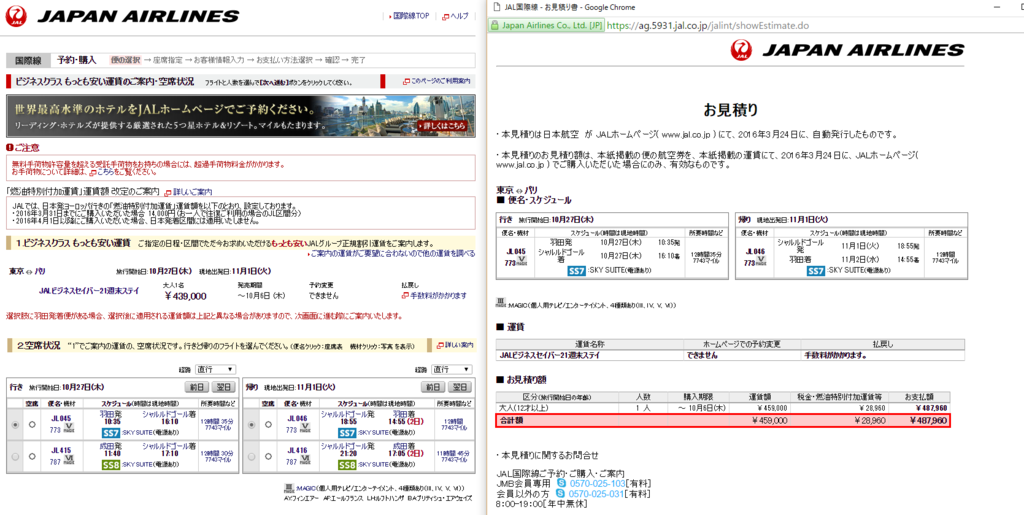Select 空席 radio button for flight JL415
This screenshot has width=1024, height=515.
32,458
